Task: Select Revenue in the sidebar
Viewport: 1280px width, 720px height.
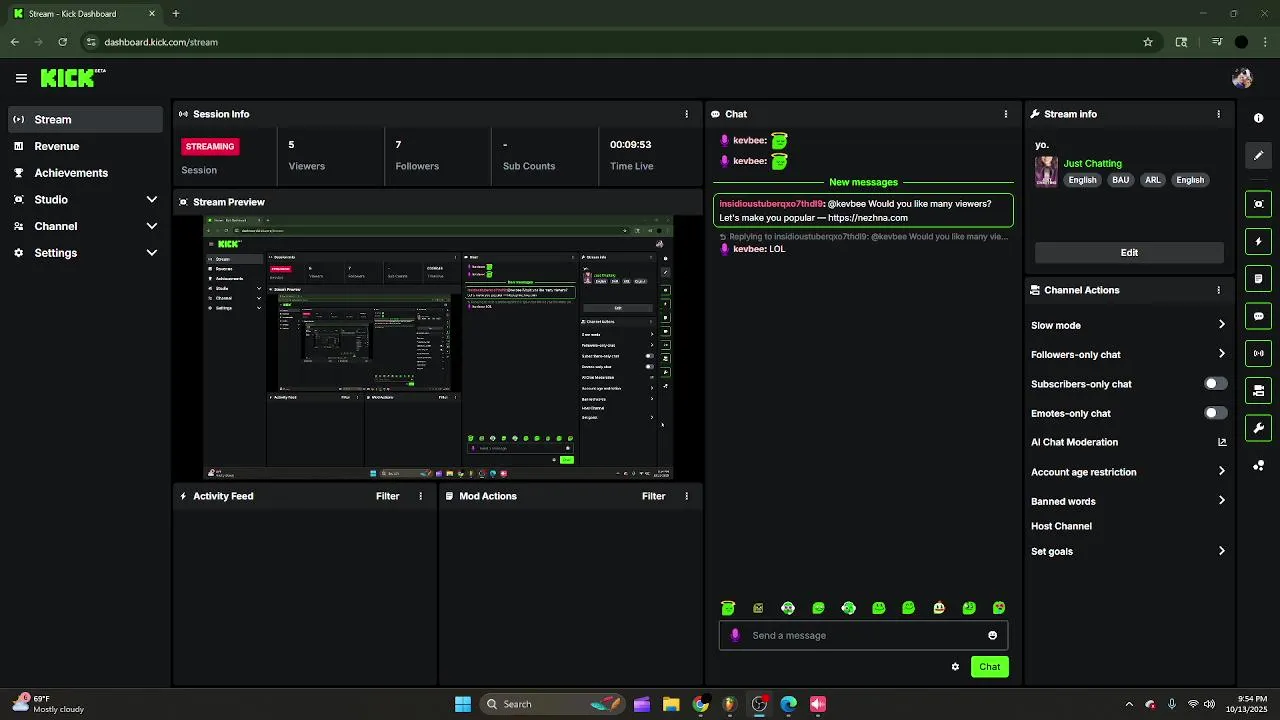Action: [85, 146]
